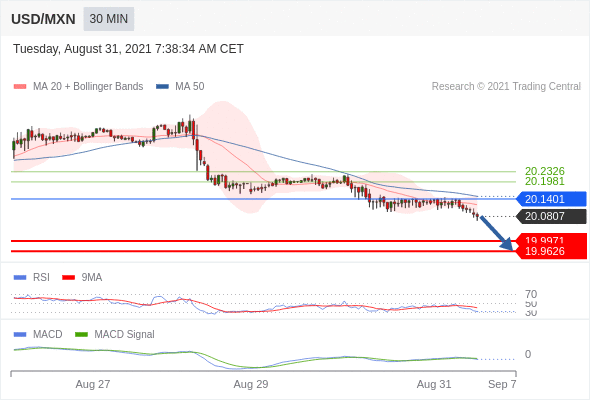Click the Aug 29 date axis label
This screenshot has height=400, width=590.
coord(251,384)
